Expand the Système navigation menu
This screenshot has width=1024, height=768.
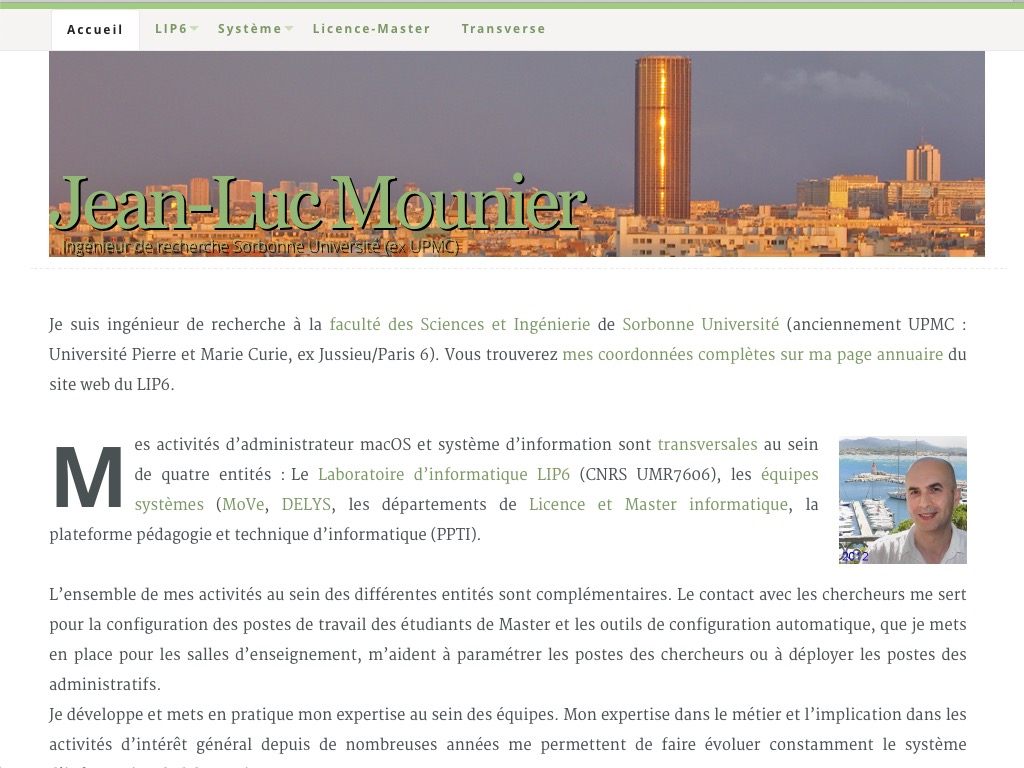pos(248,29)
